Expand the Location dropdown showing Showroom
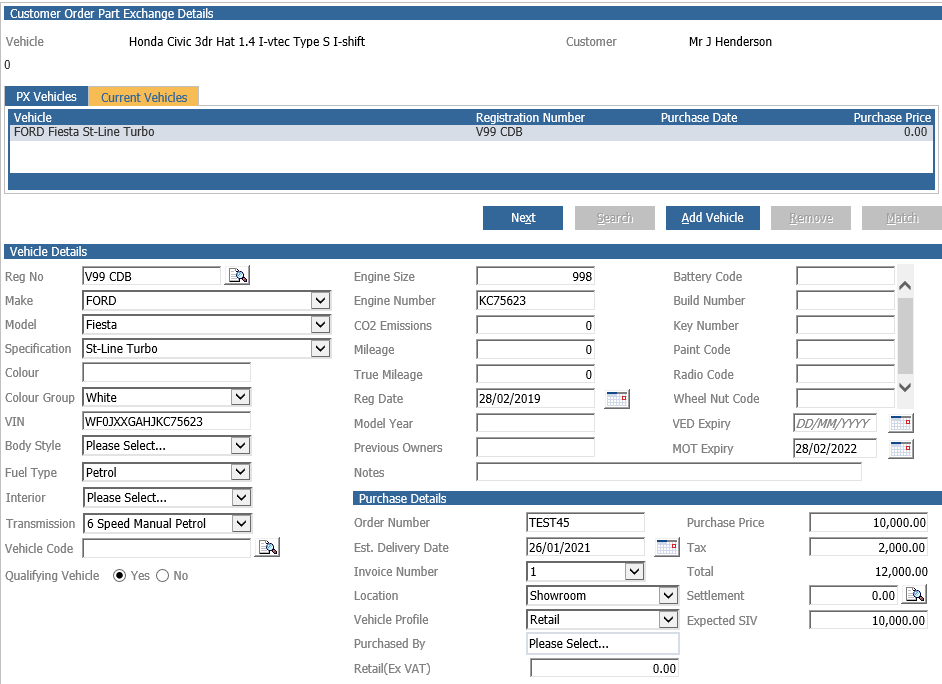 (668, 595)
